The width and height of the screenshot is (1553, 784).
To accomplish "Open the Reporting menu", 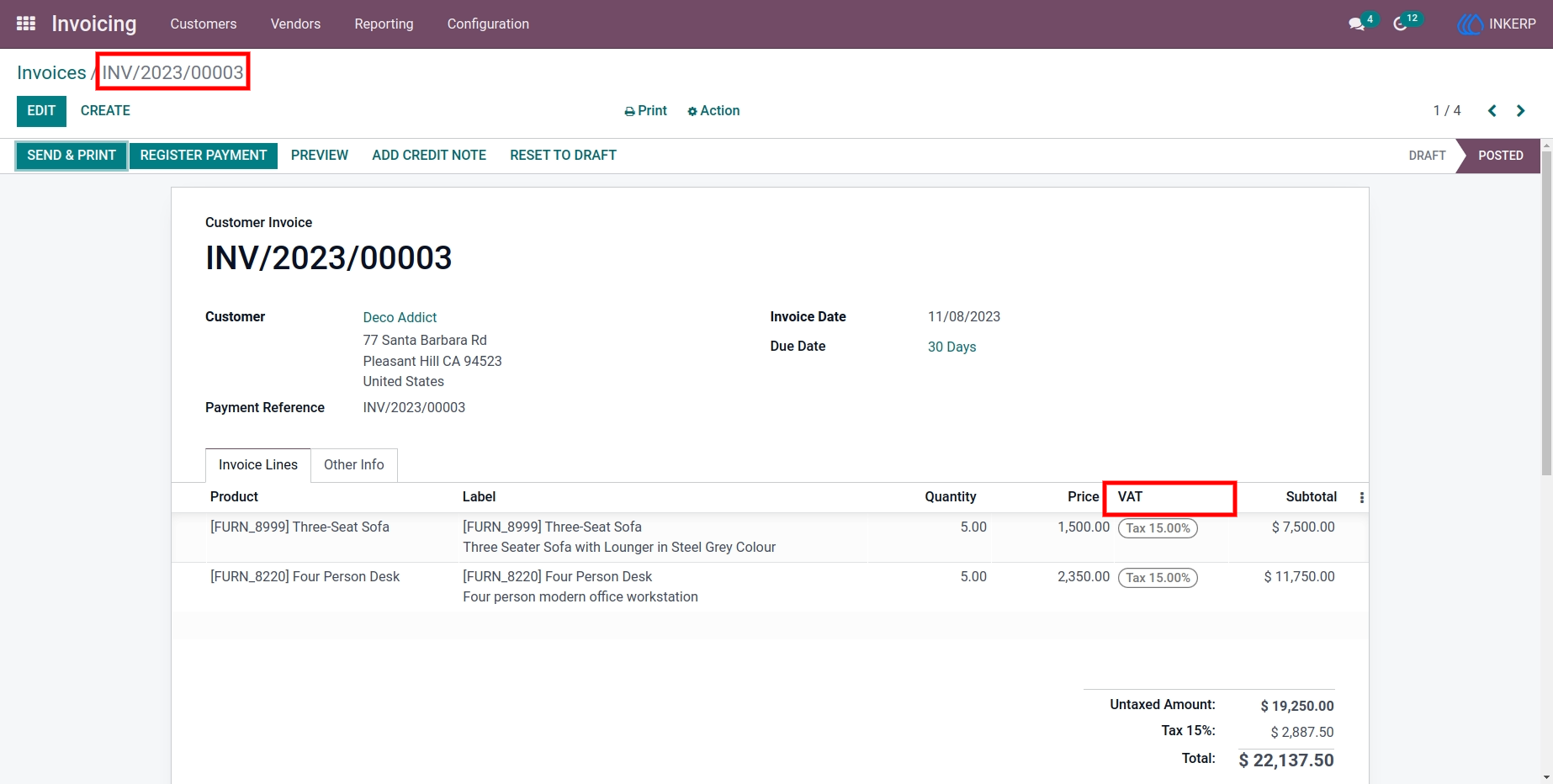I will coord(384,24).
